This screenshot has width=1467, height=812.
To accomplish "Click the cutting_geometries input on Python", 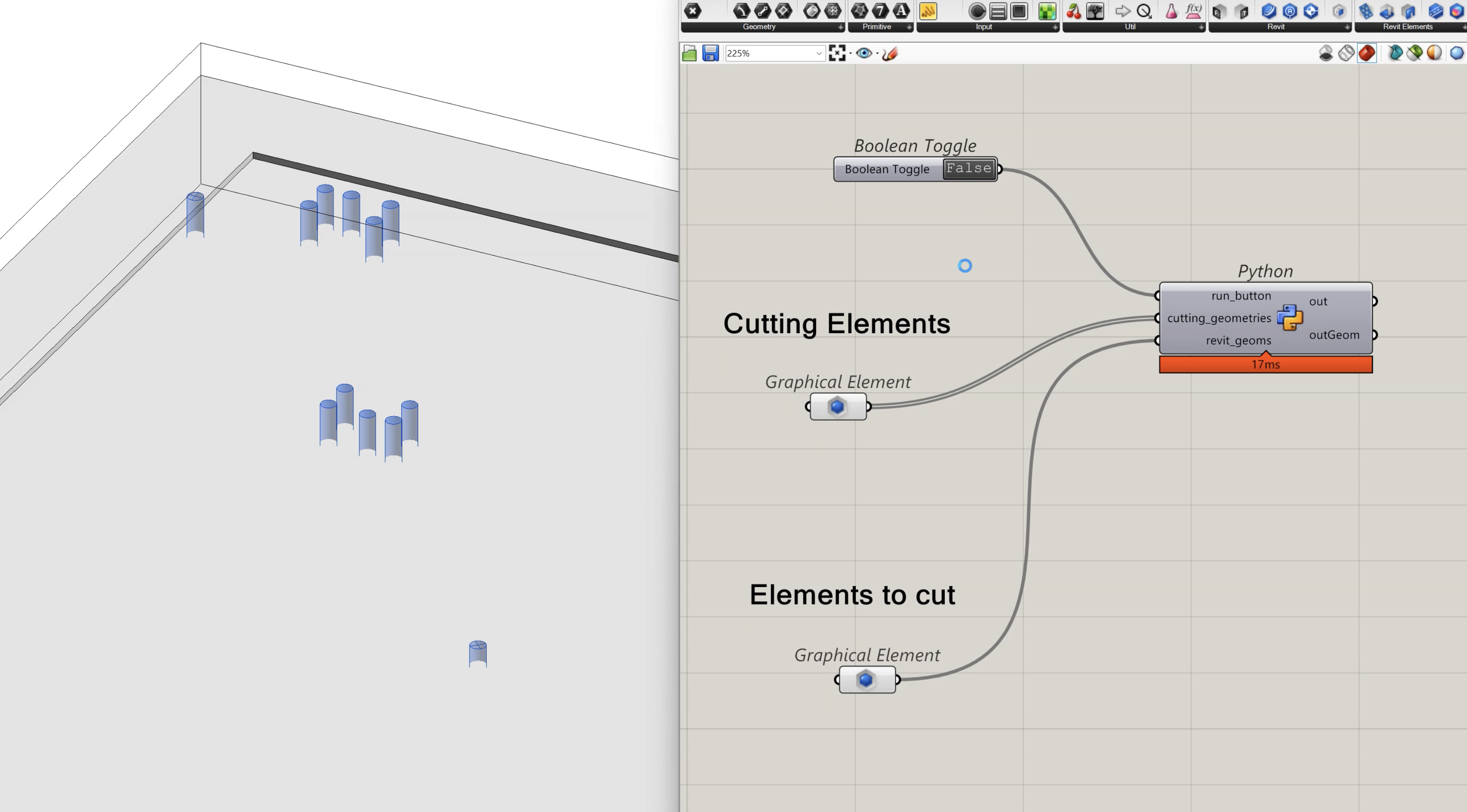I will click(x=1219, y=318).
